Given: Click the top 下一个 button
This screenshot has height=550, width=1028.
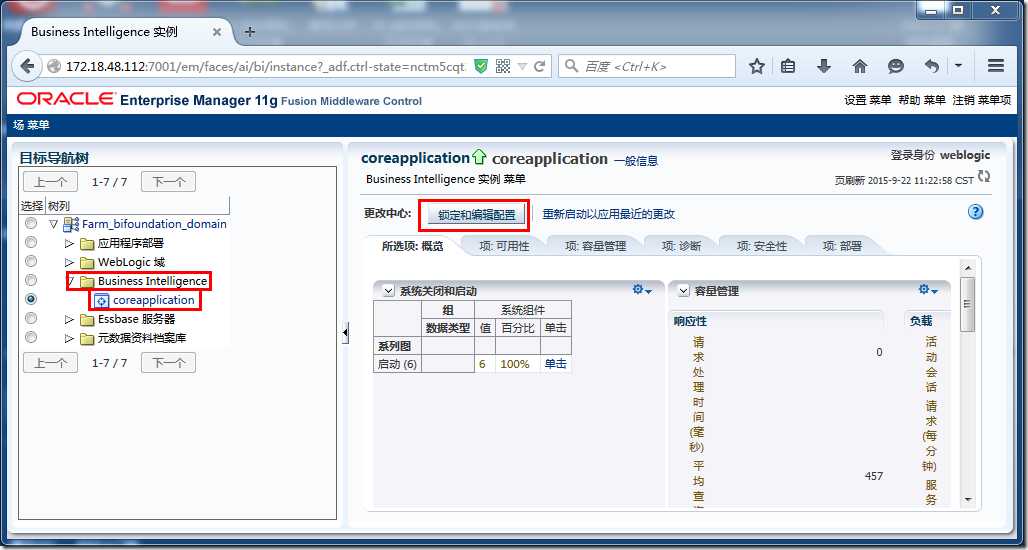Looking at the screenshot, I should [x=168, y=182].
